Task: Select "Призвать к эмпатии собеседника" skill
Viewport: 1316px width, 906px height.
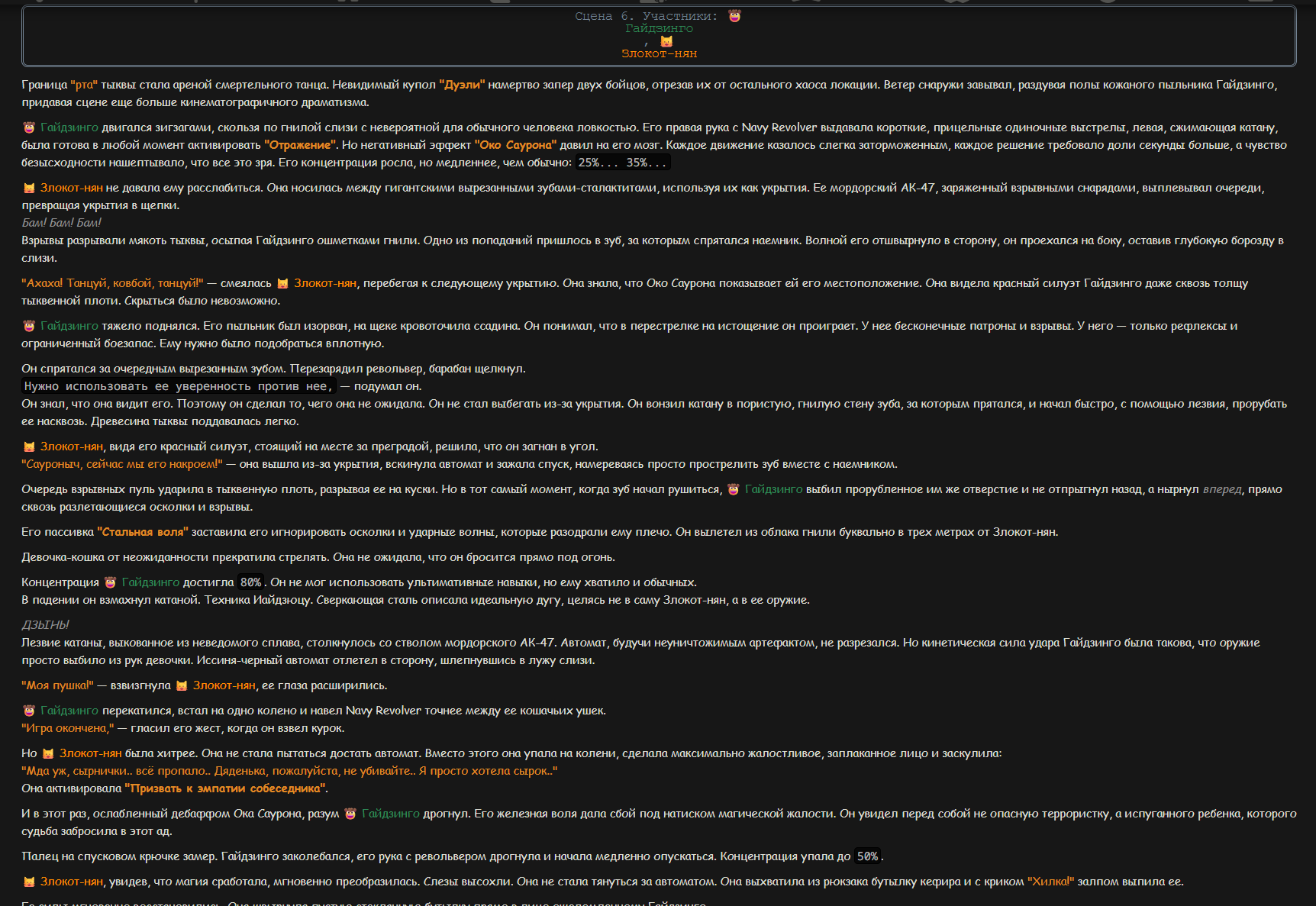Action: (x=226, y=788)
